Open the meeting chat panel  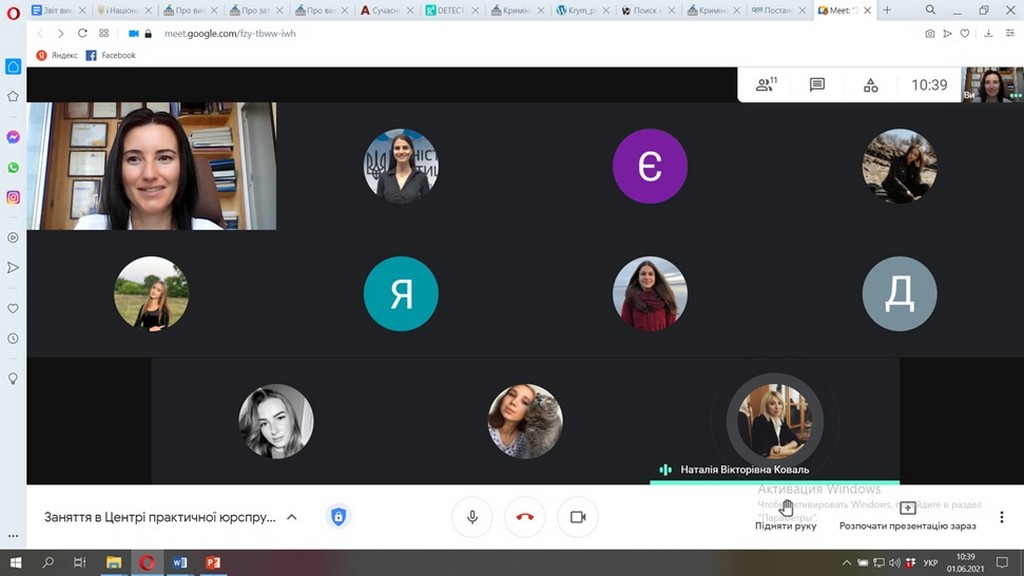click(x=817, y=85)
